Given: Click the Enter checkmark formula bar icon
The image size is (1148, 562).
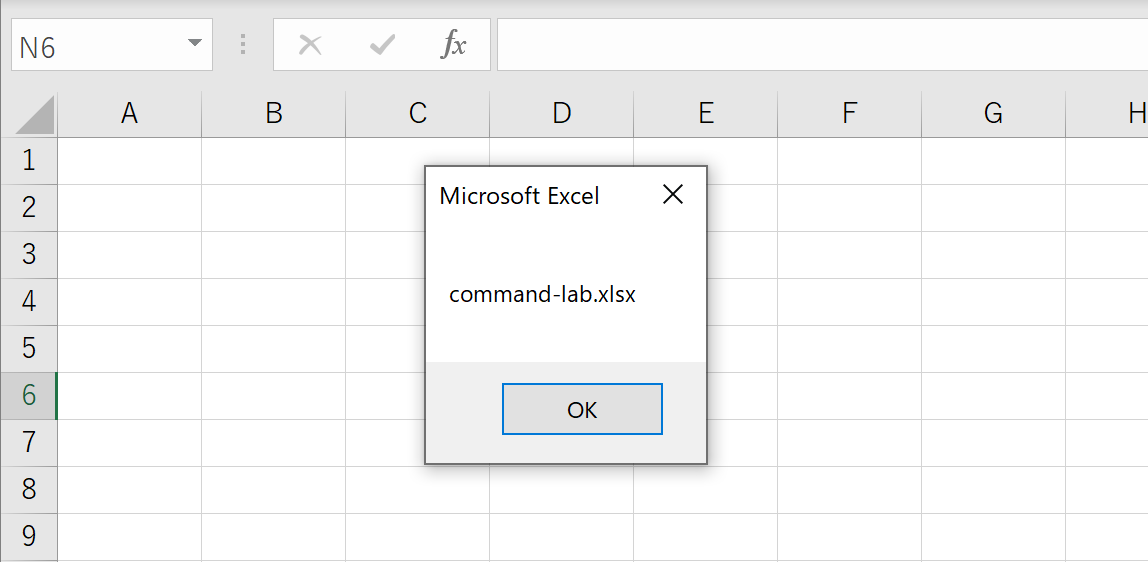Looking at the screenshot, I should 381,45.
